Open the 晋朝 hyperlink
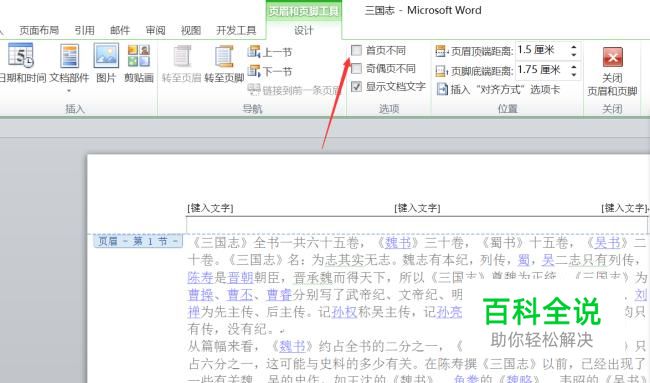650x383 pixels. pyautogui.click(x=240, y=277)
